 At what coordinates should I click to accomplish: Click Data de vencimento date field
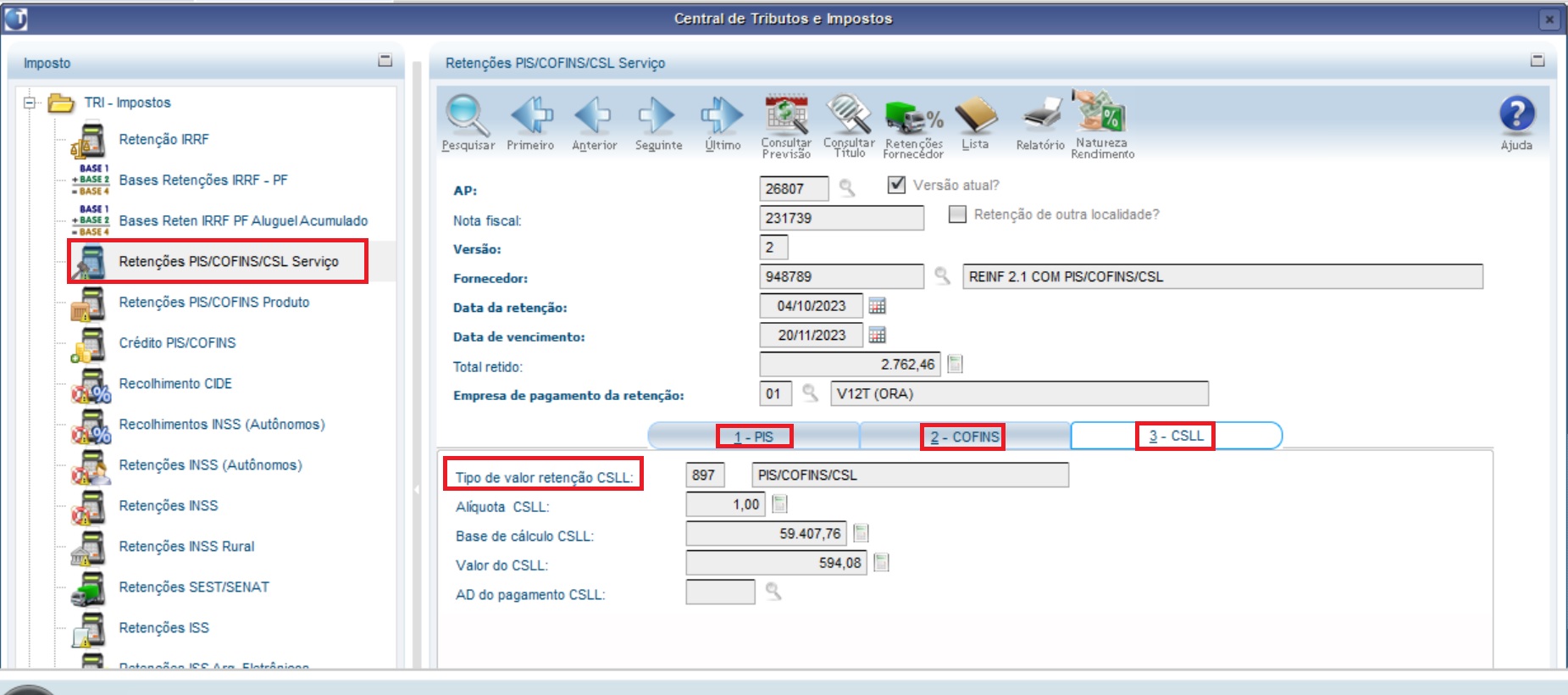tap(811, 335)
